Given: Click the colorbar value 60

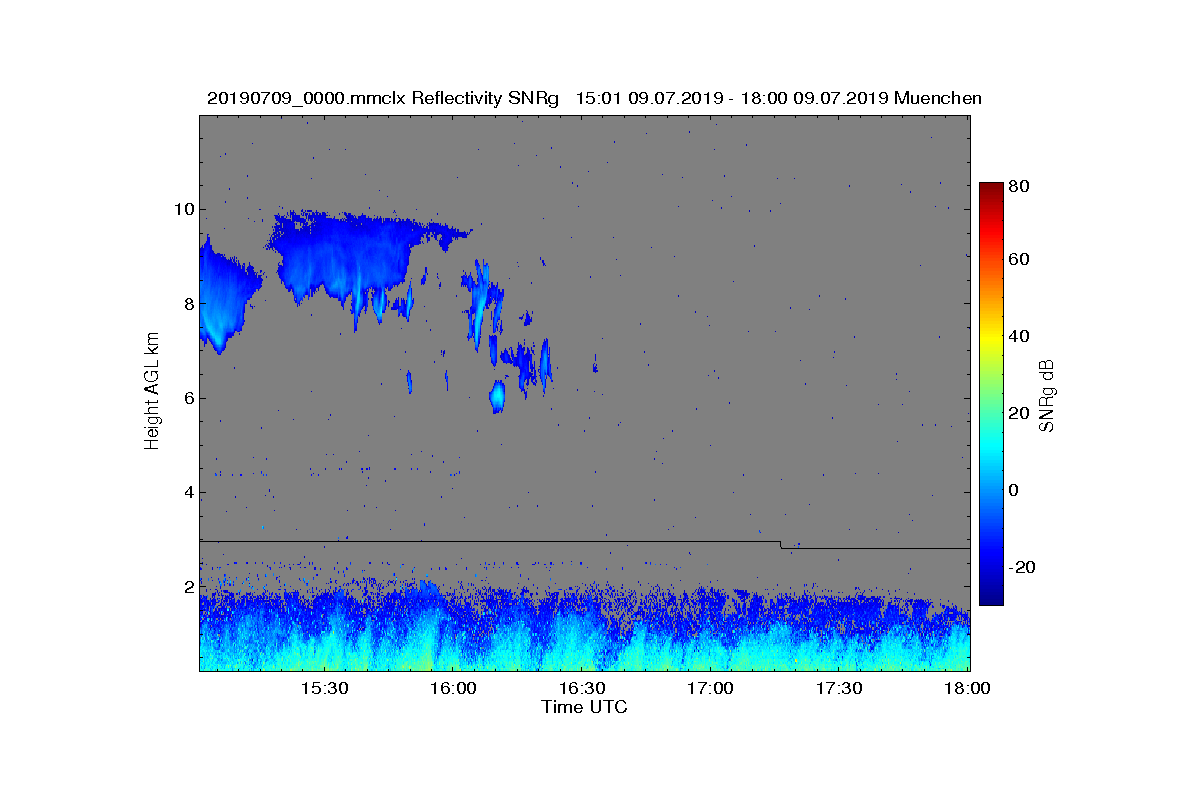Looking at the screenshot, I should [x=1020, y=260].
